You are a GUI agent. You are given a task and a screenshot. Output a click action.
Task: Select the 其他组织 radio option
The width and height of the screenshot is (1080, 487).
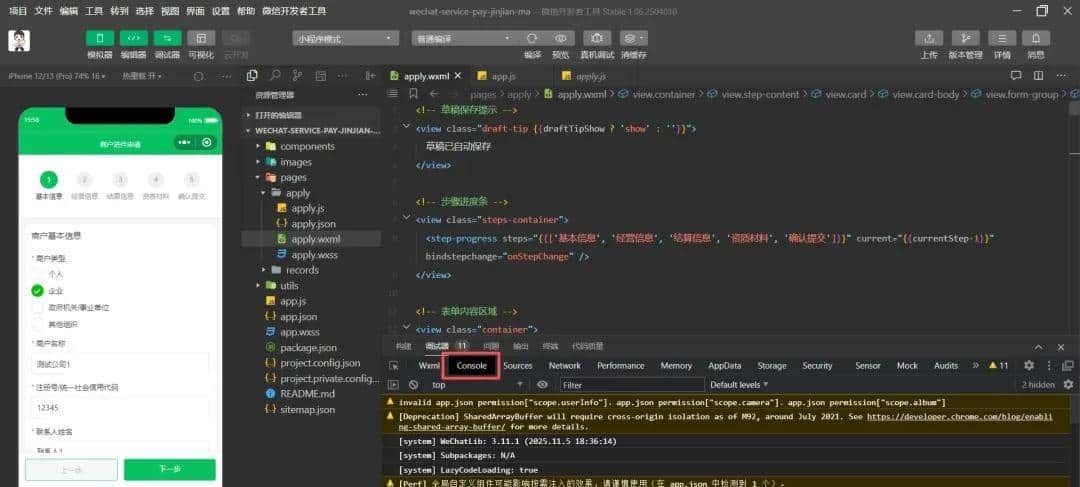(37, 324)
